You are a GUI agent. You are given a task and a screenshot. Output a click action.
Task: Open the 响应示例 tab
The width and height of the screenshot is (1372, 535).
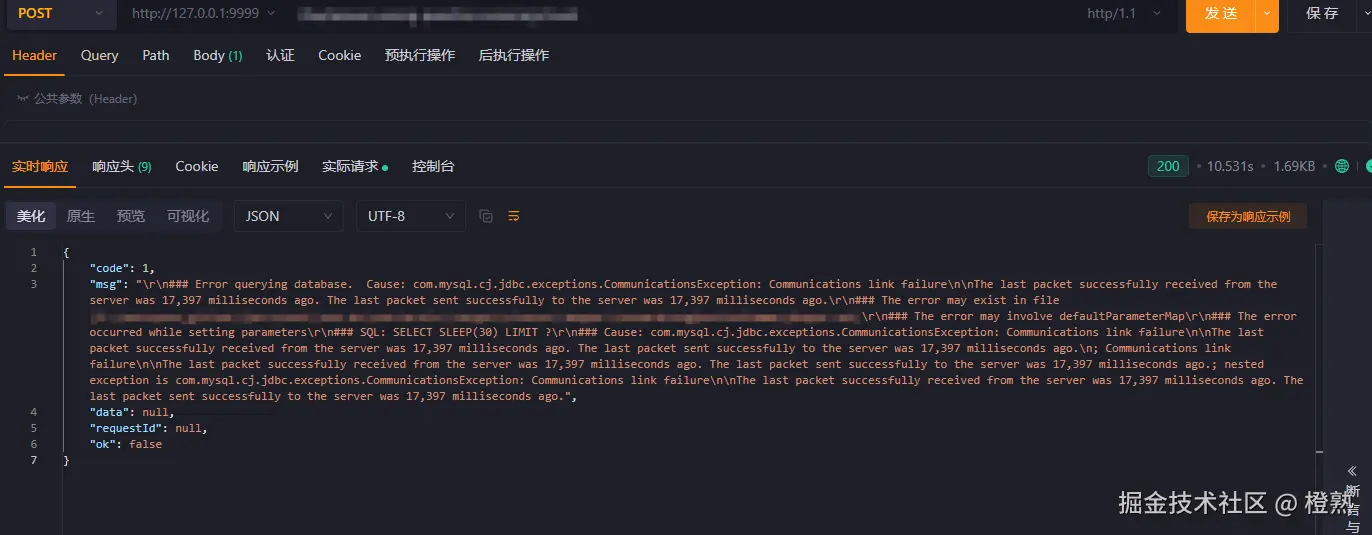click(x=270, y=166)
